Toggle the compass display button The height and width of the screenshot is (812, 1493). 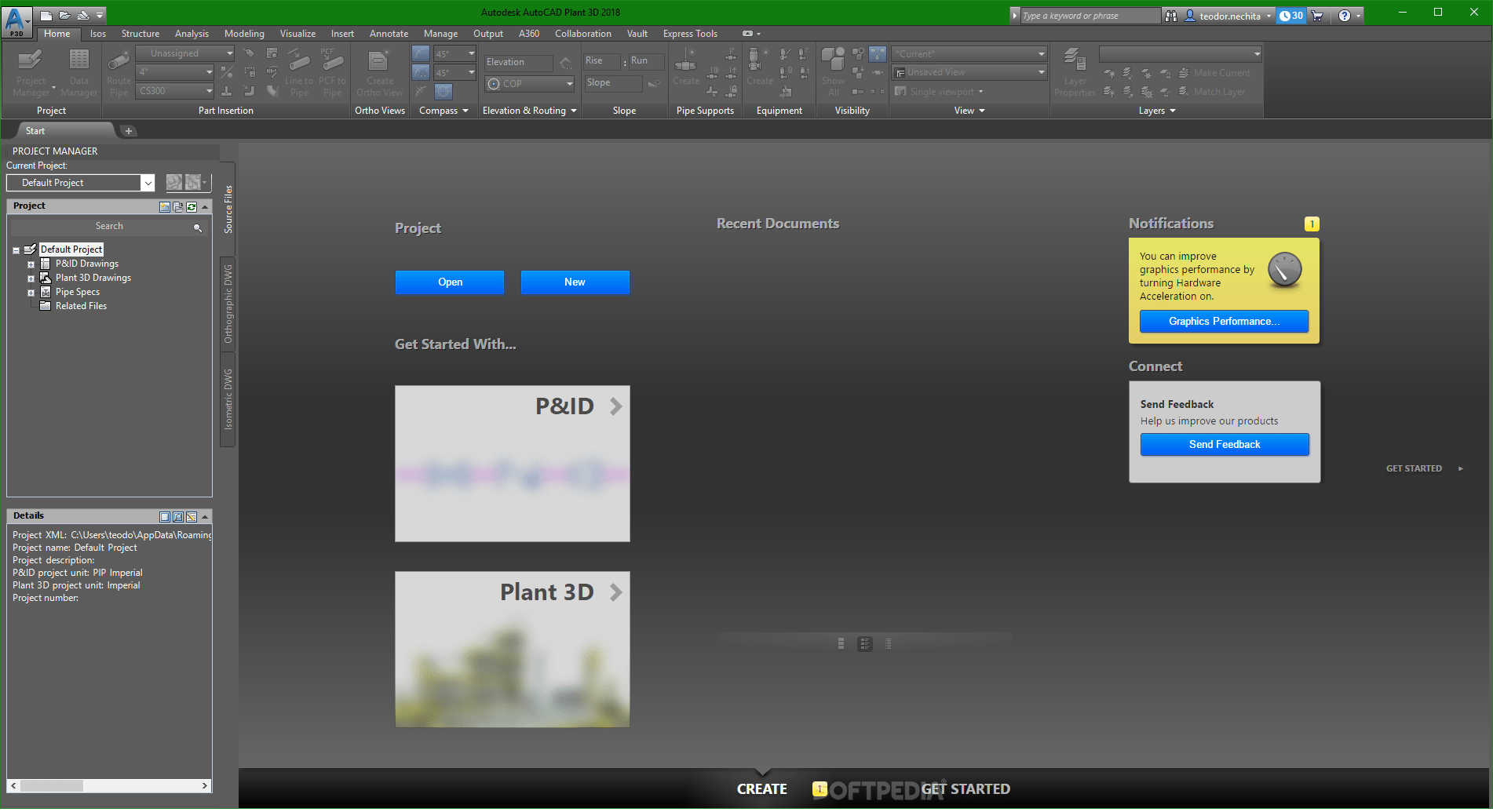(444, 92)
